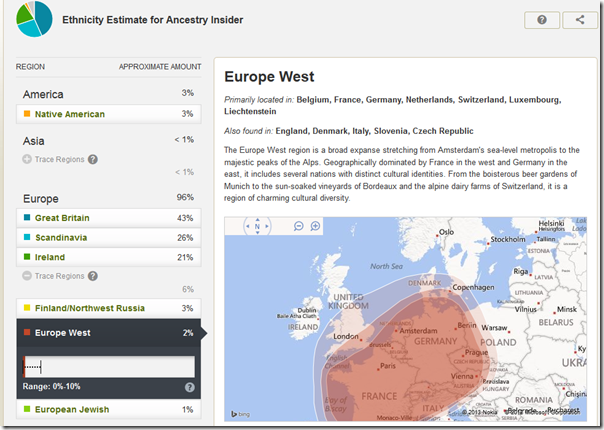Viewport: 604px width, 430px height.
Task: Open help icon beside Europe Trace Regions
Action: pos(93,276)
